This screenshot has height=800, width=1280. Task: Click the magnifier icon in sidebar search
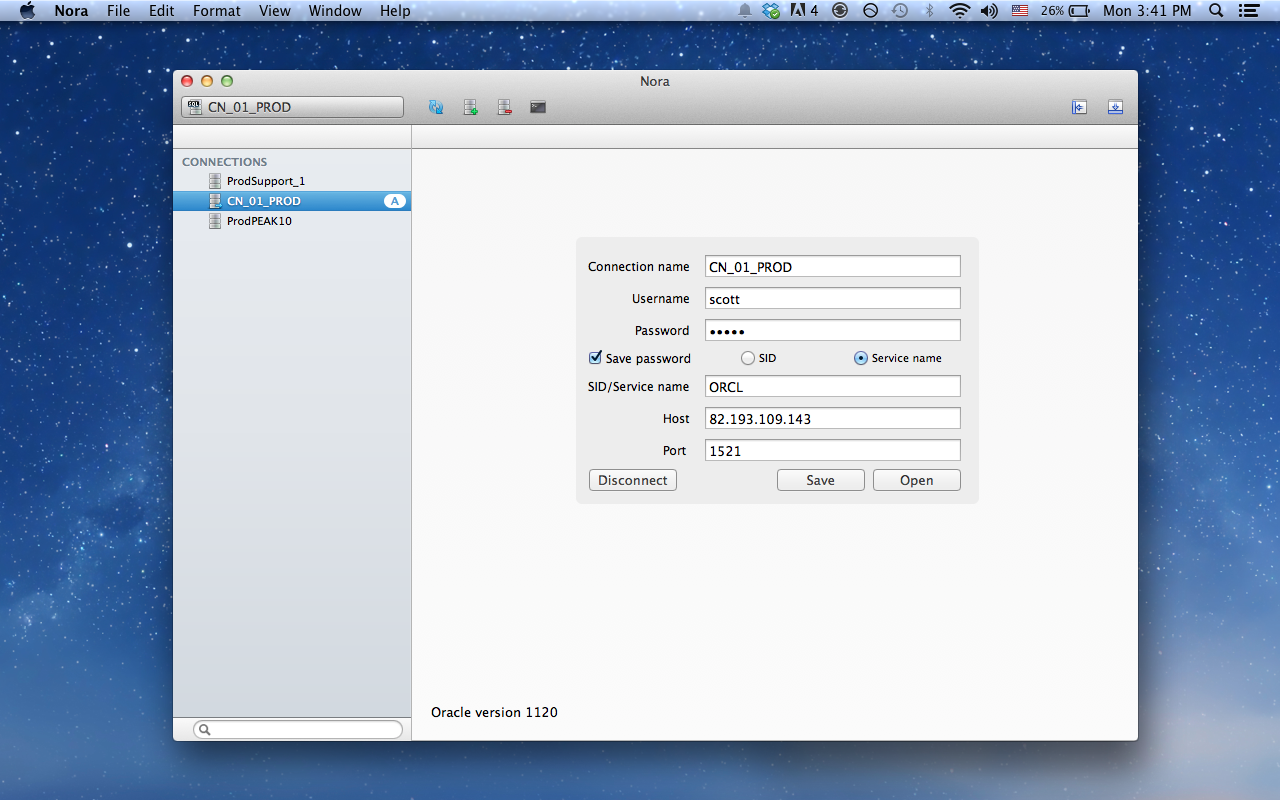click(205, 730)
